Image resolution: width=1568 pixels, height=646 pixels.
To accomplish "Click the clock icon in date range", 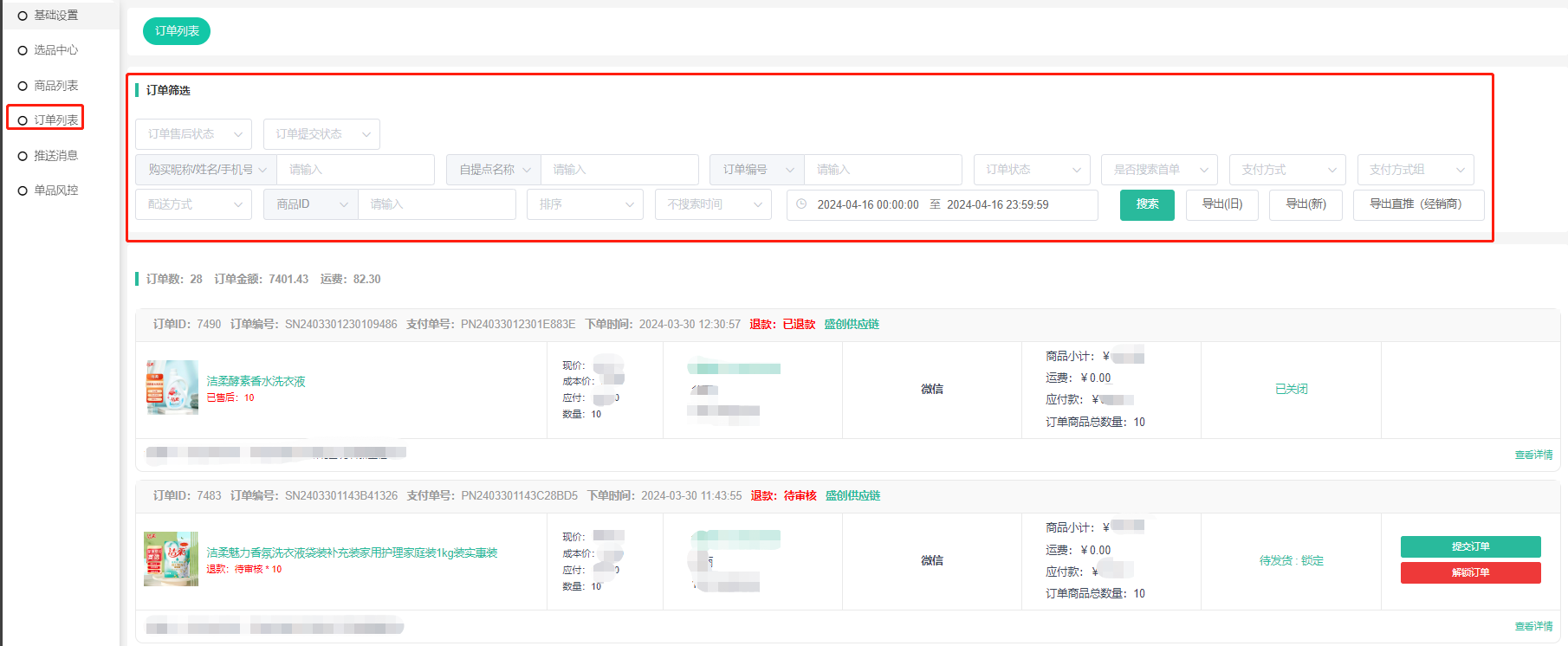I will pos(801,204).
